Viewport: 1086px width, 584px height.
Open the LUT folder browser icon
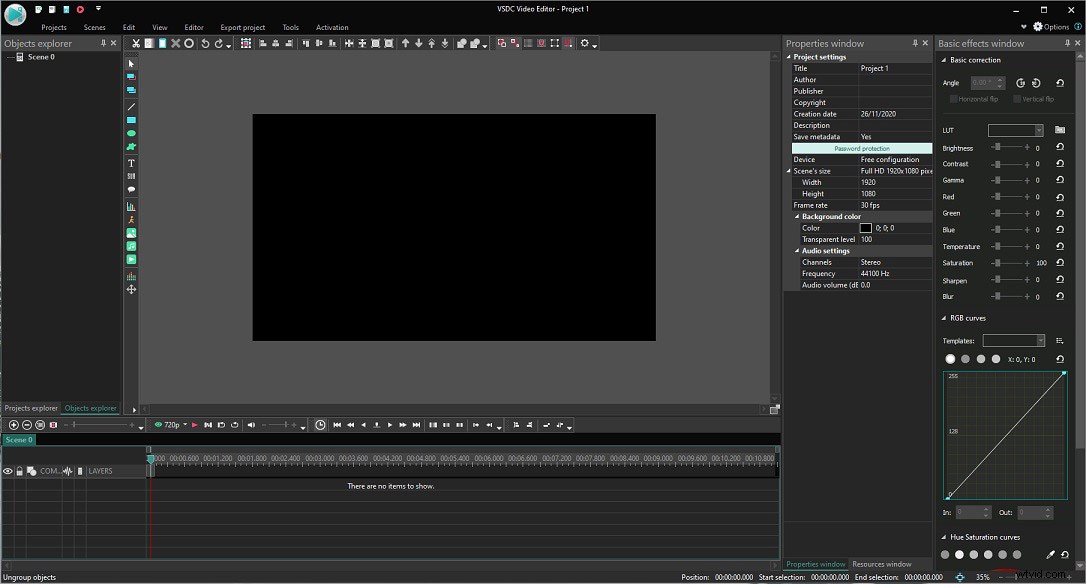(x=1060, y=129)
